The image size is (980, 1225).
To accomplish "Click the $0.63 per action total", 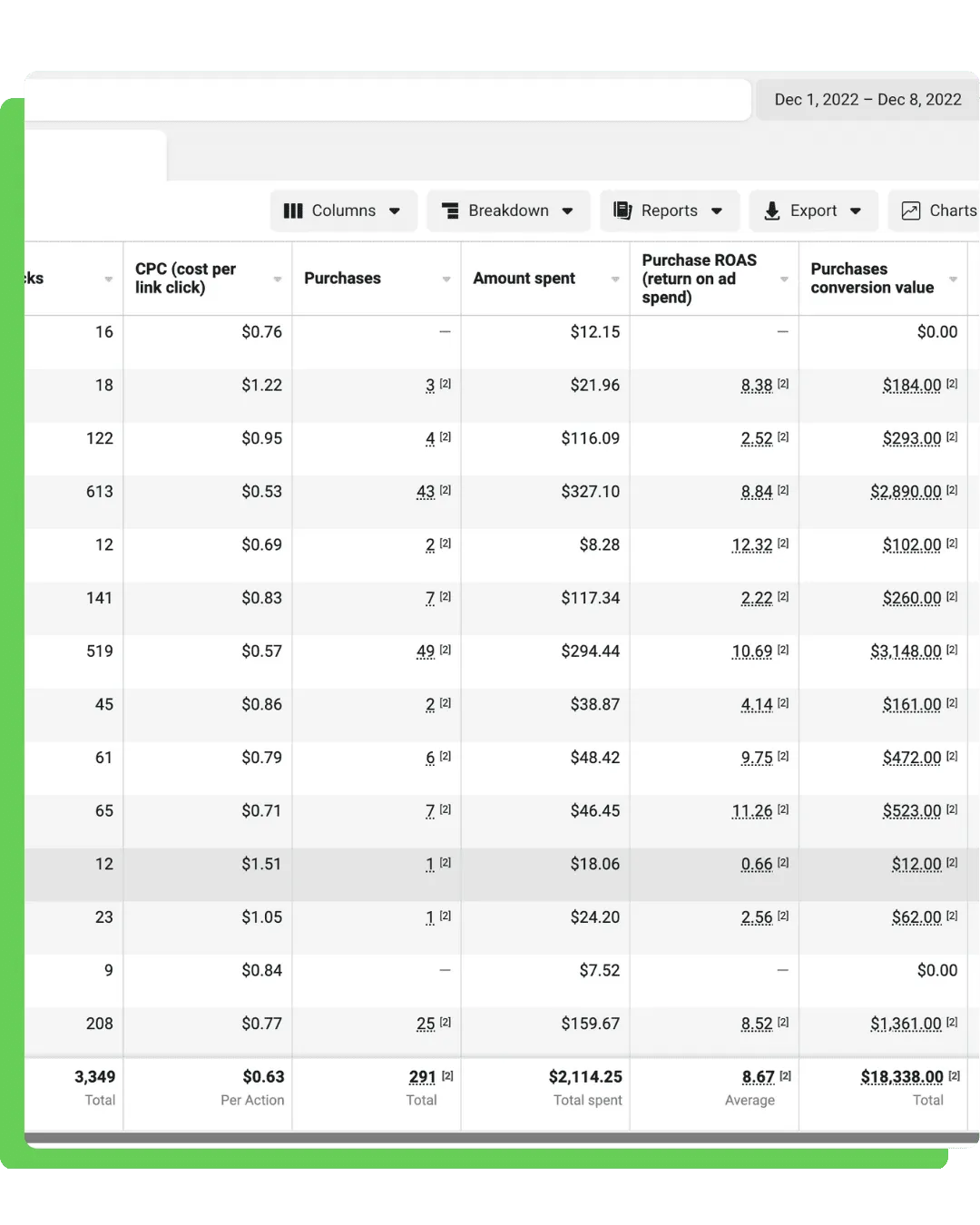I will (x=263, y=1077).
